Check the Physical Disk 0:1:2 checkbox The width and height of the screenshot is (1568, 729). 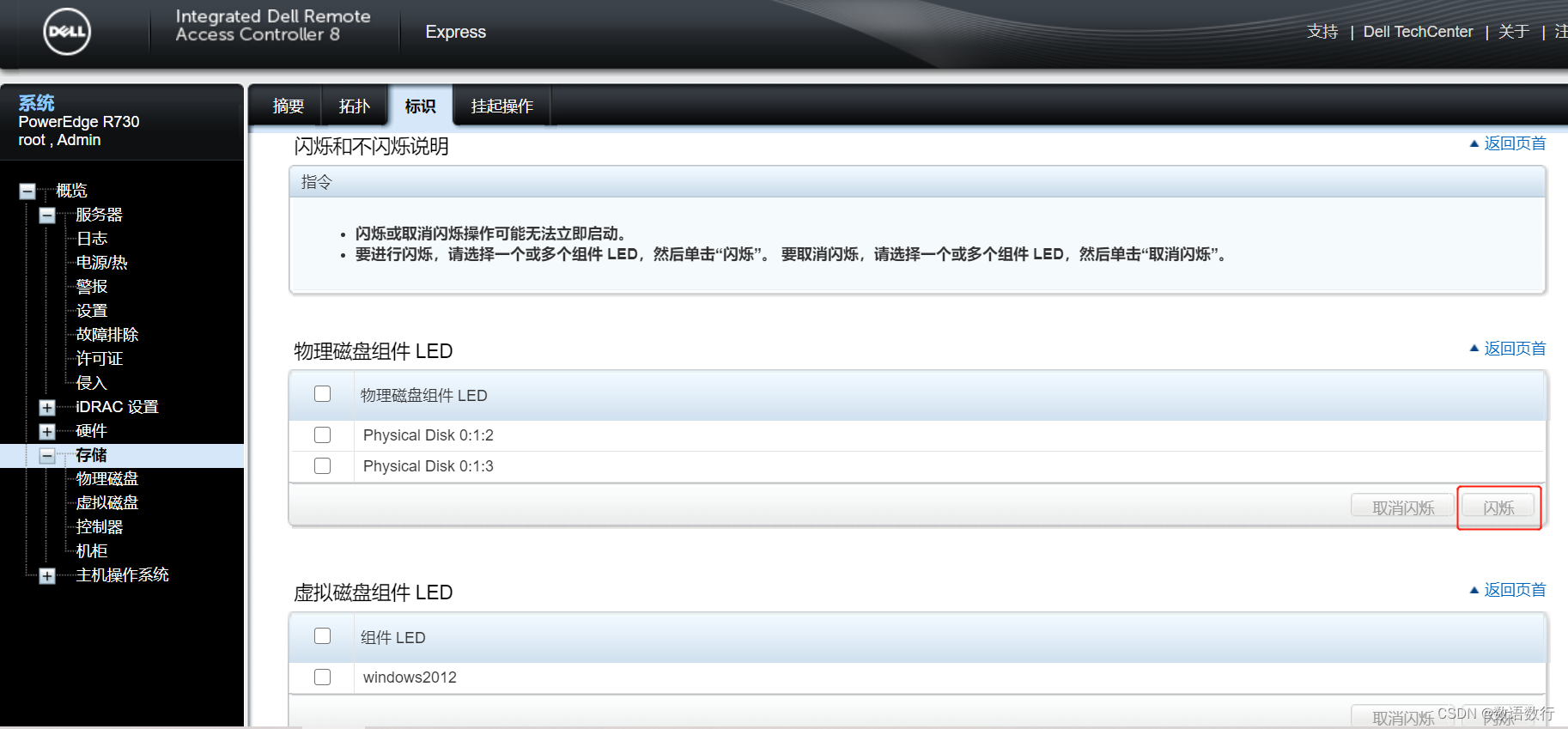(322, 435)
